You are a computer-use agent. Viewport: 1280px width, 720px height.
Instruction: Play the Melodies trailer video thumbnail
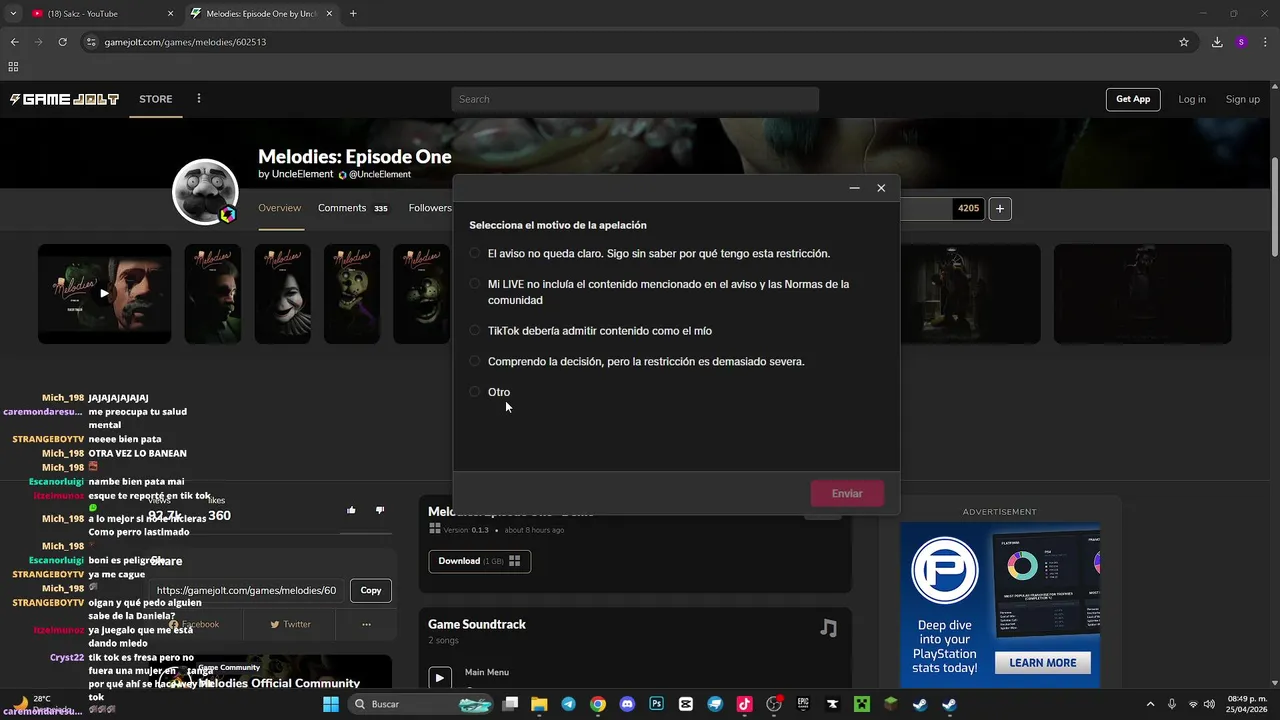click(104, 294)
